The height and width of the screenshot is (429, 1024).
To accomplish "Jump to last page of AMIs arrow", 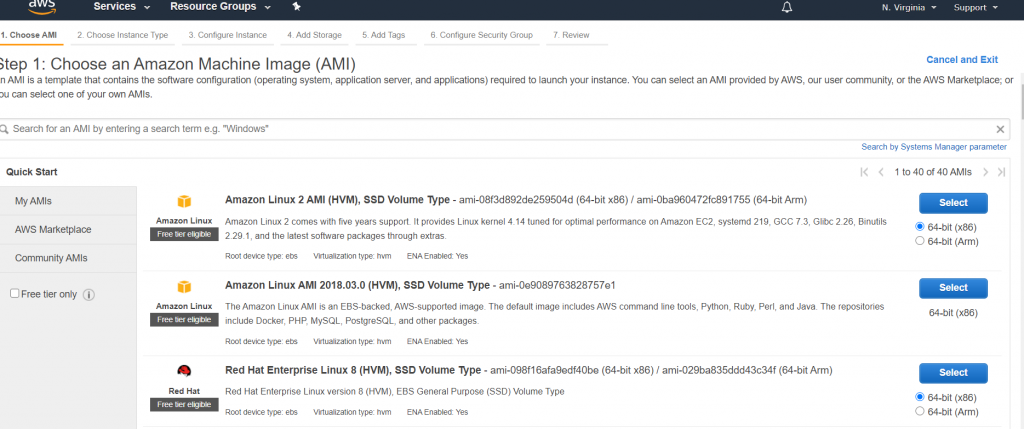I will [1000, 172].
